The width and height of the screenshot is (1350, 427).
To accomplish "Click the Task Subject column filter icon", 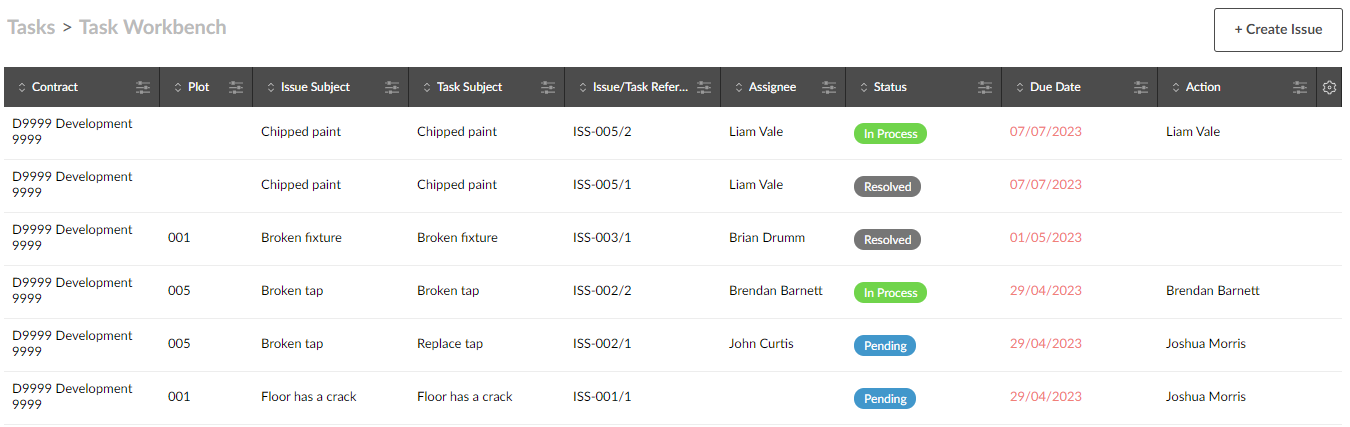I will click(x=548, y=88).
